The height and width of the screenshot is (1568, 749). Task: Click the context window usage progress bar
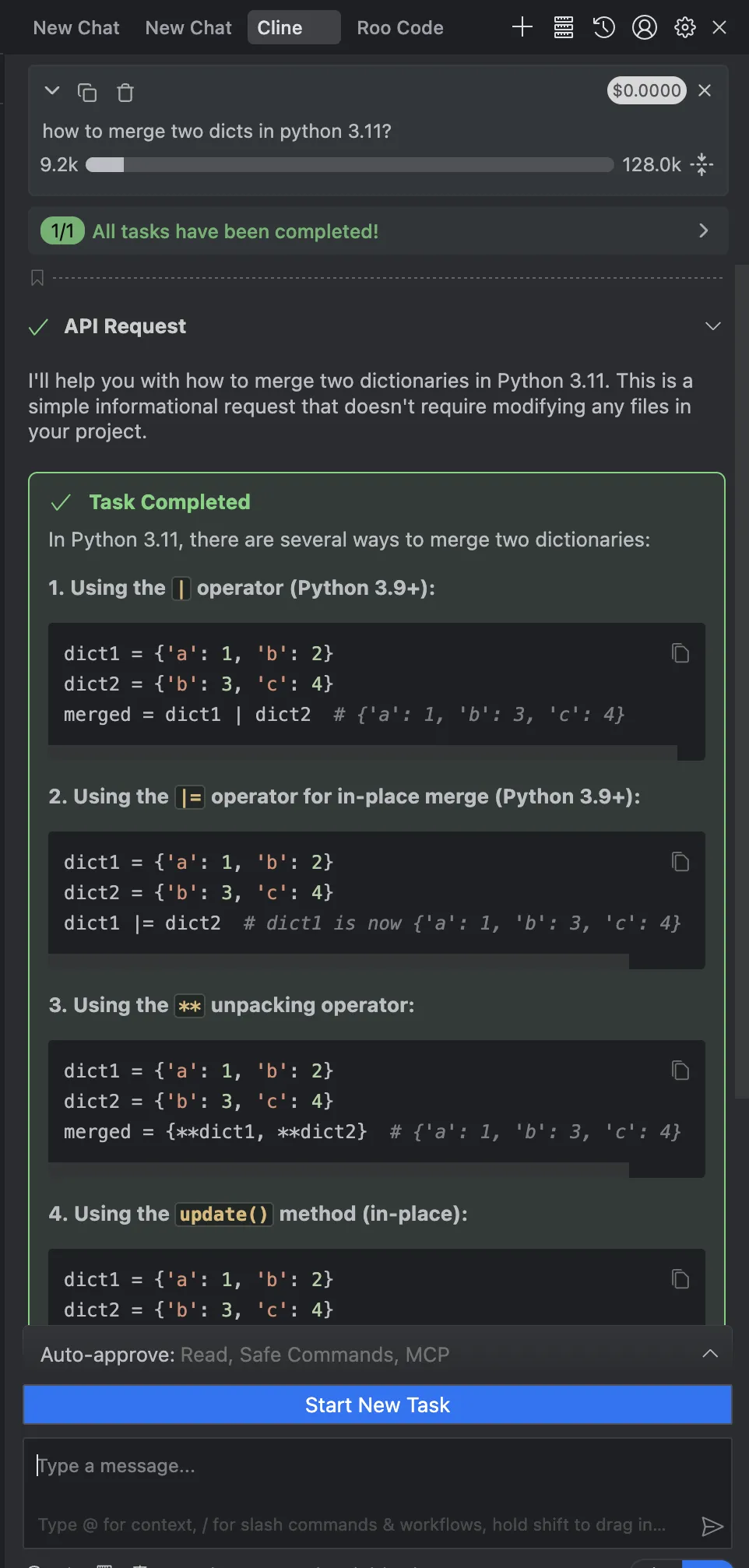pyautogui.click(x=350, y=165)
